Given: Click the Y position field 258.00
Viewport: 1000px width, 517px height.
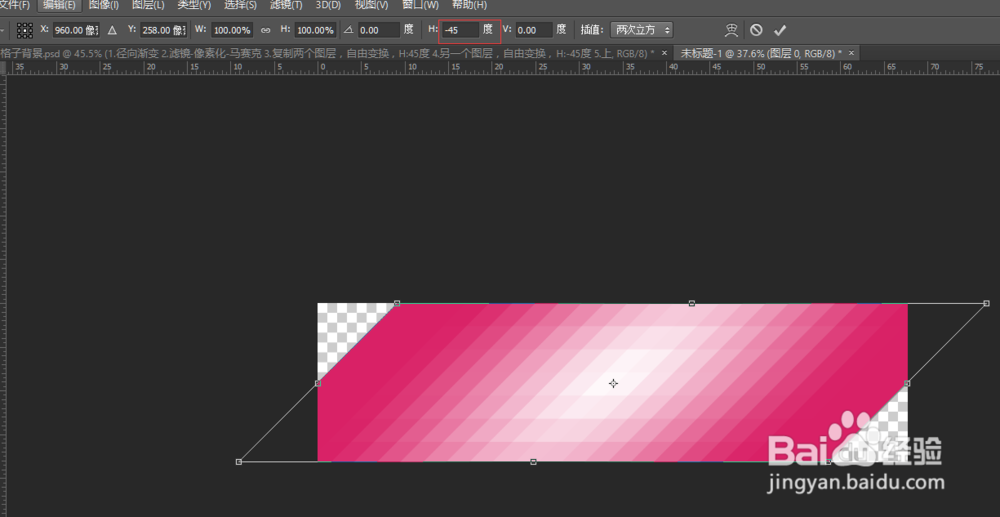Looking at the screenshot, I should point(163,30).
